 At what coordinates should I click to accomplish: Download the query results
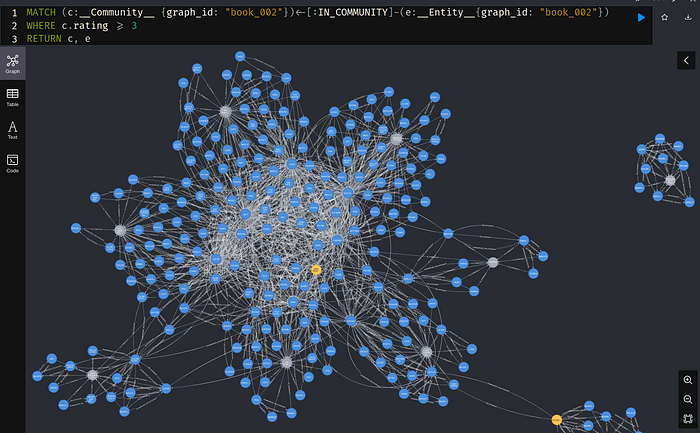pos(688,17)
